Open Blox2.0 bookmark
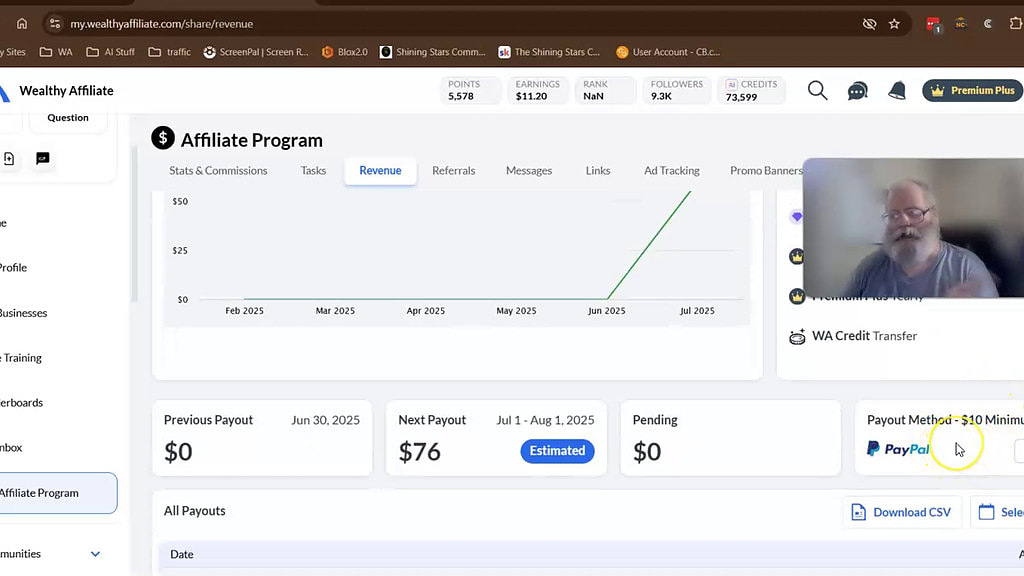The width and height of the screenshot is (1024, 576). tap(344, 52)
